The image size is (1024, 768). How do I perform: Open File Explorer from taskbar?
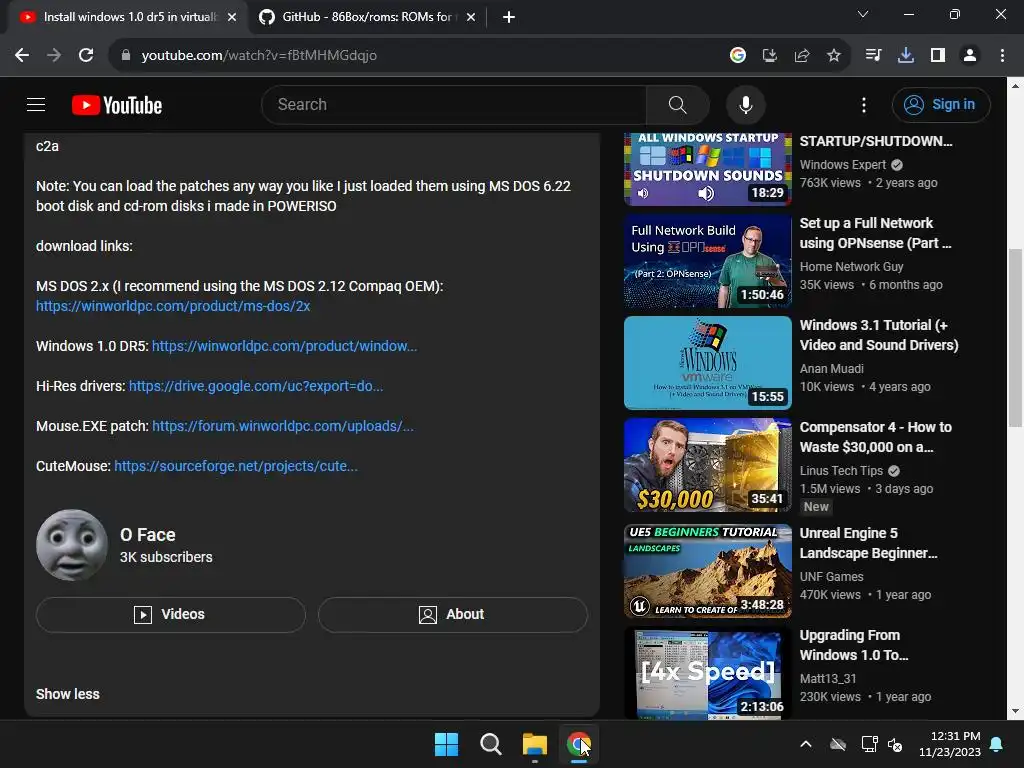(x=535, y=744)
